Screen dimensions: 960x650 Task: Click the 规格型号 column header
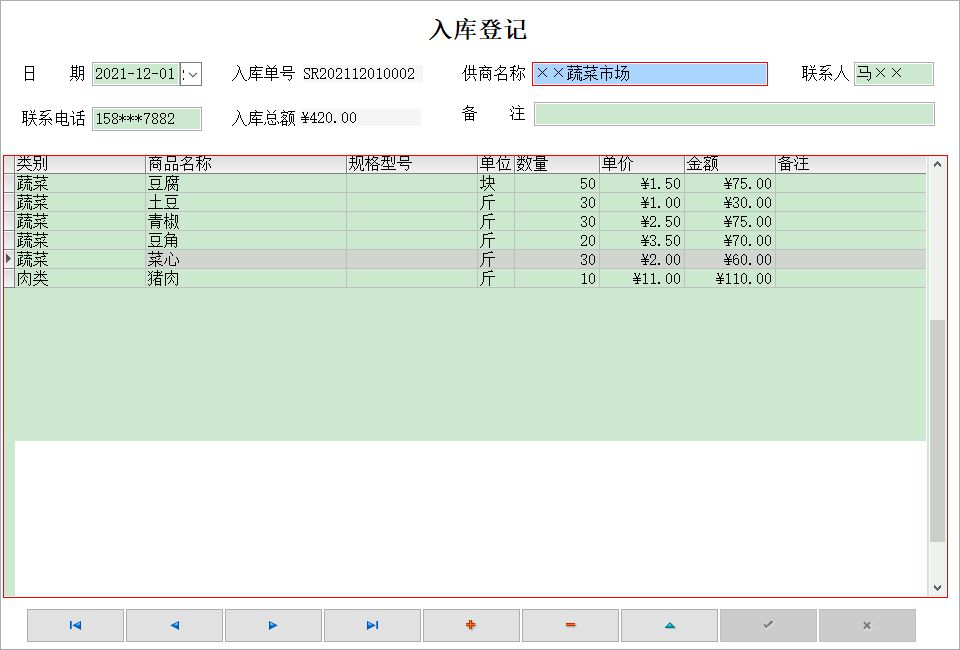[x=411, y=164]
